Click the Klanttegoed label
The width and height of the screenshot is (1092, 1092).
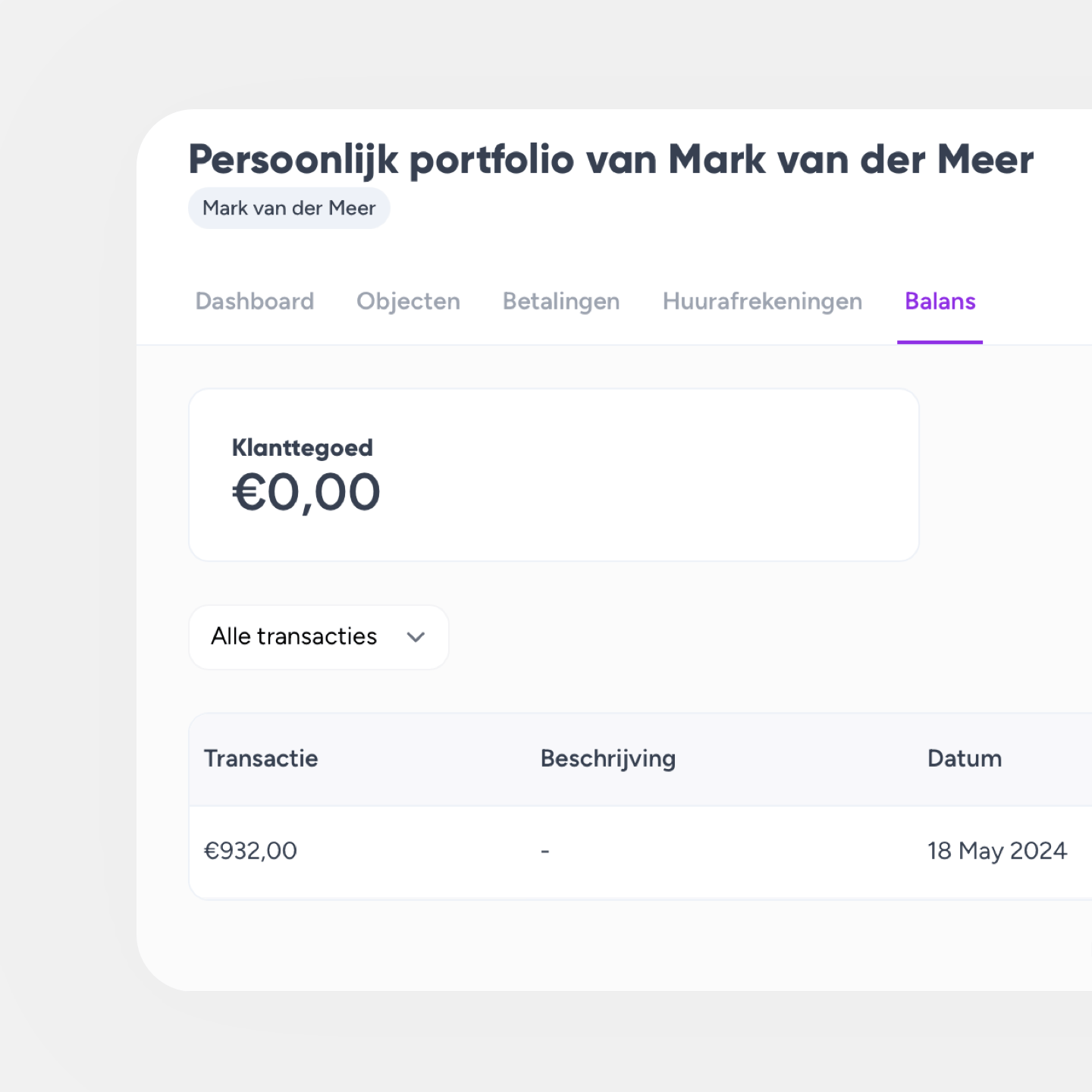tap(302, 447)
